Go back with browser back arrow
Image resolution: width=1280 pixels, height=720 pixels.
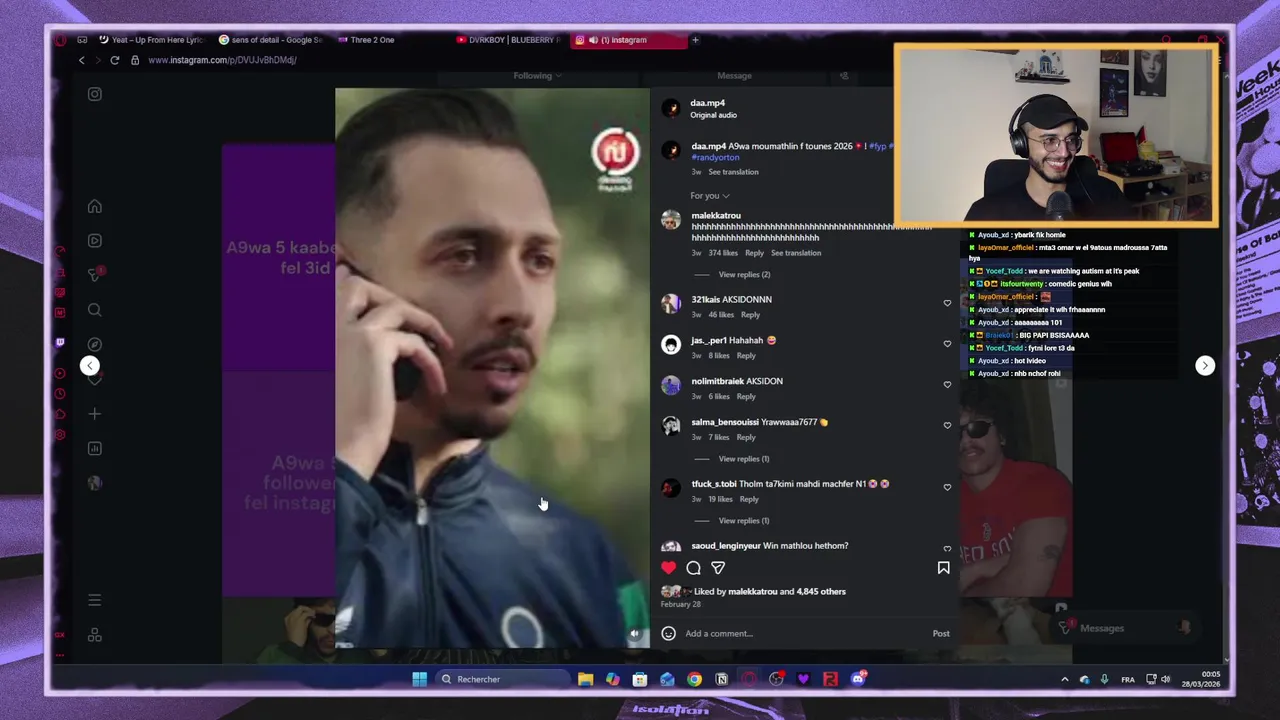(82, 60)
